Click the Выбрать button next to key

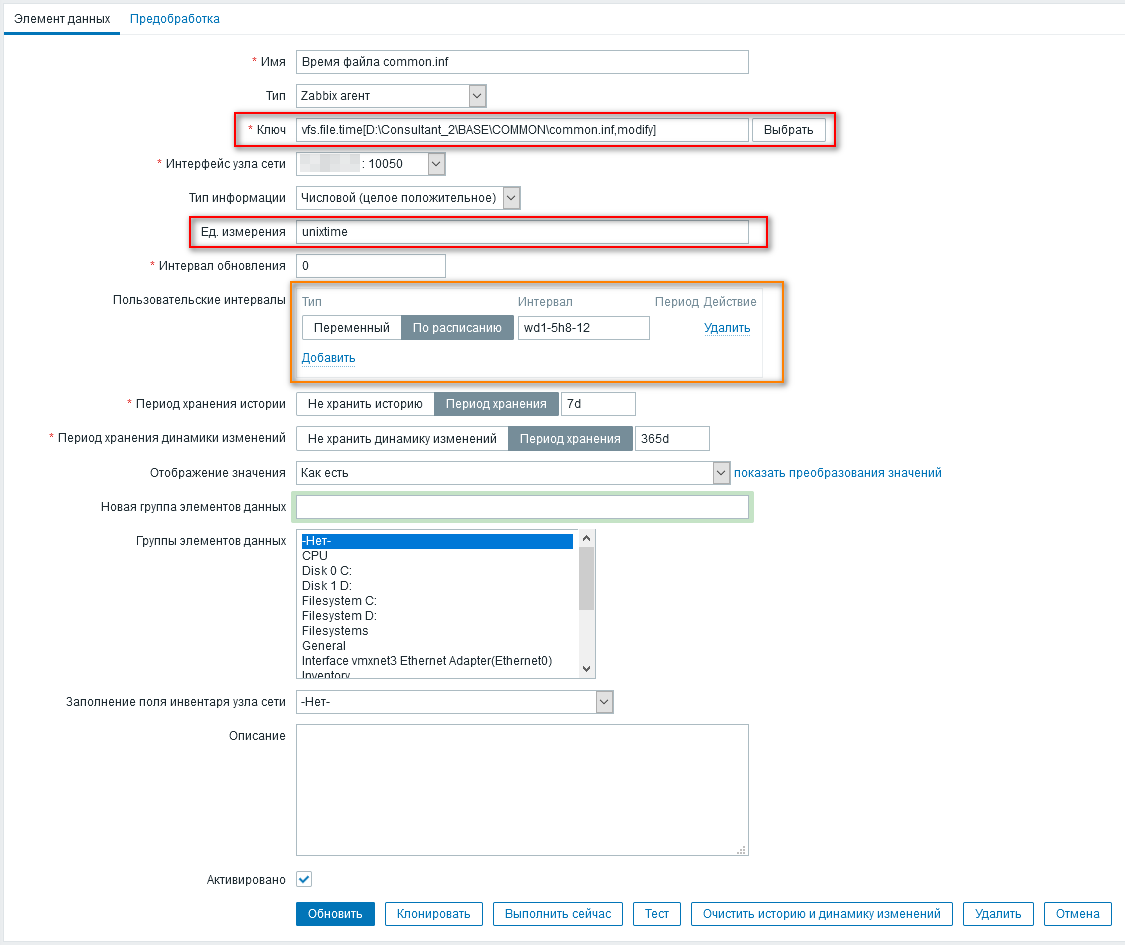point(788,130)
